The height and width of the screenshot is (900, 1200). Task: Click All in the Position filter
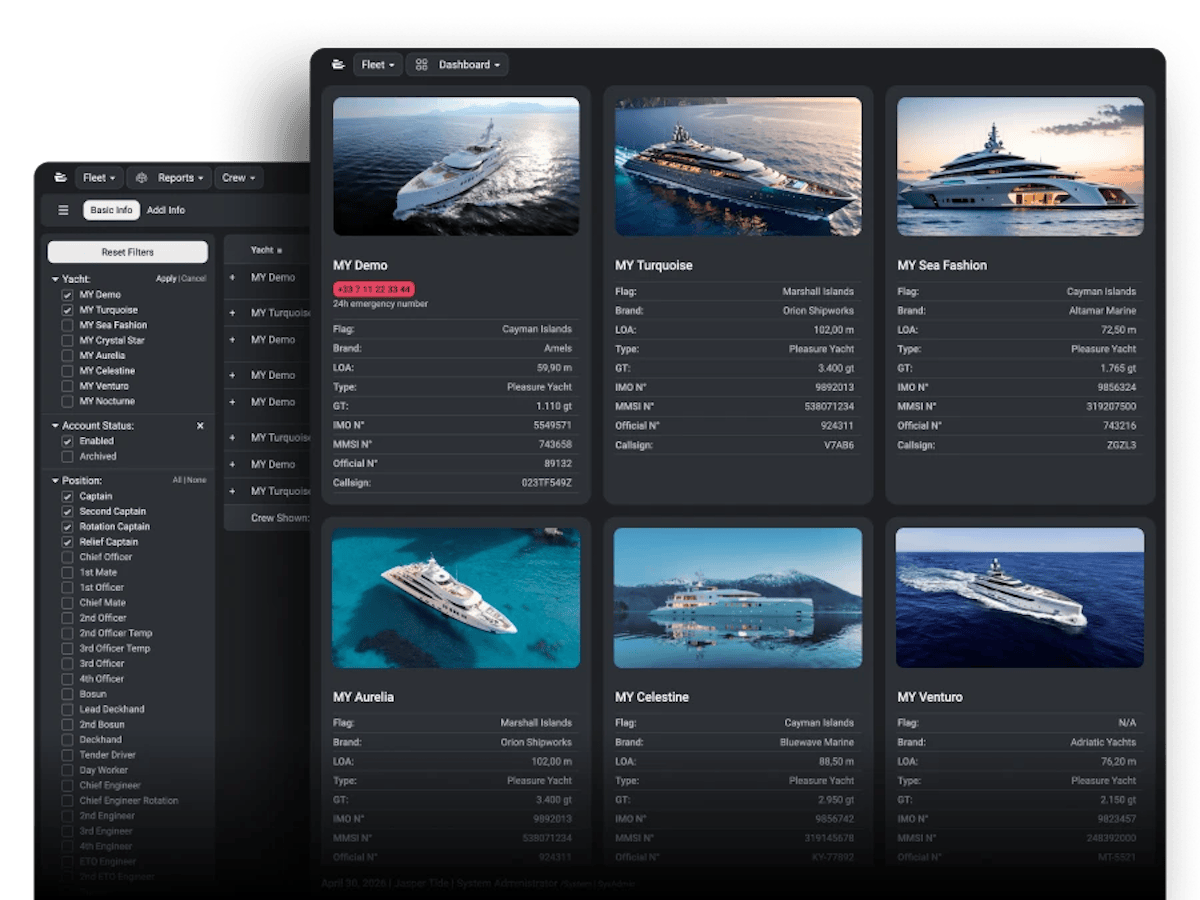click(177, 480)
